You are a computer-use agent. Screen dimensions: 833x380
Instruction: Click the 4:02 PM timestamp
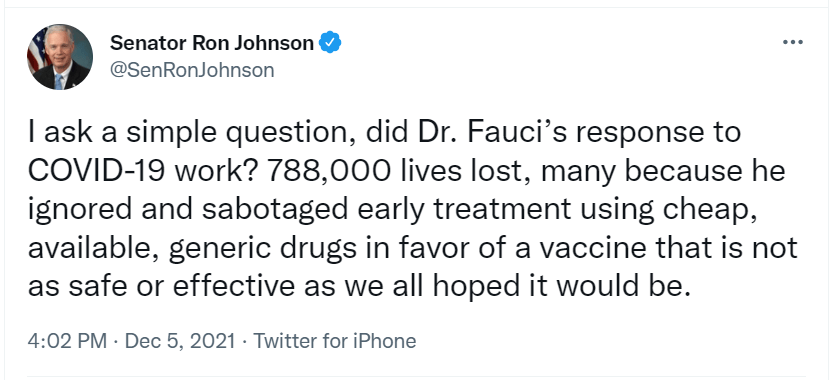click(67, 341)
